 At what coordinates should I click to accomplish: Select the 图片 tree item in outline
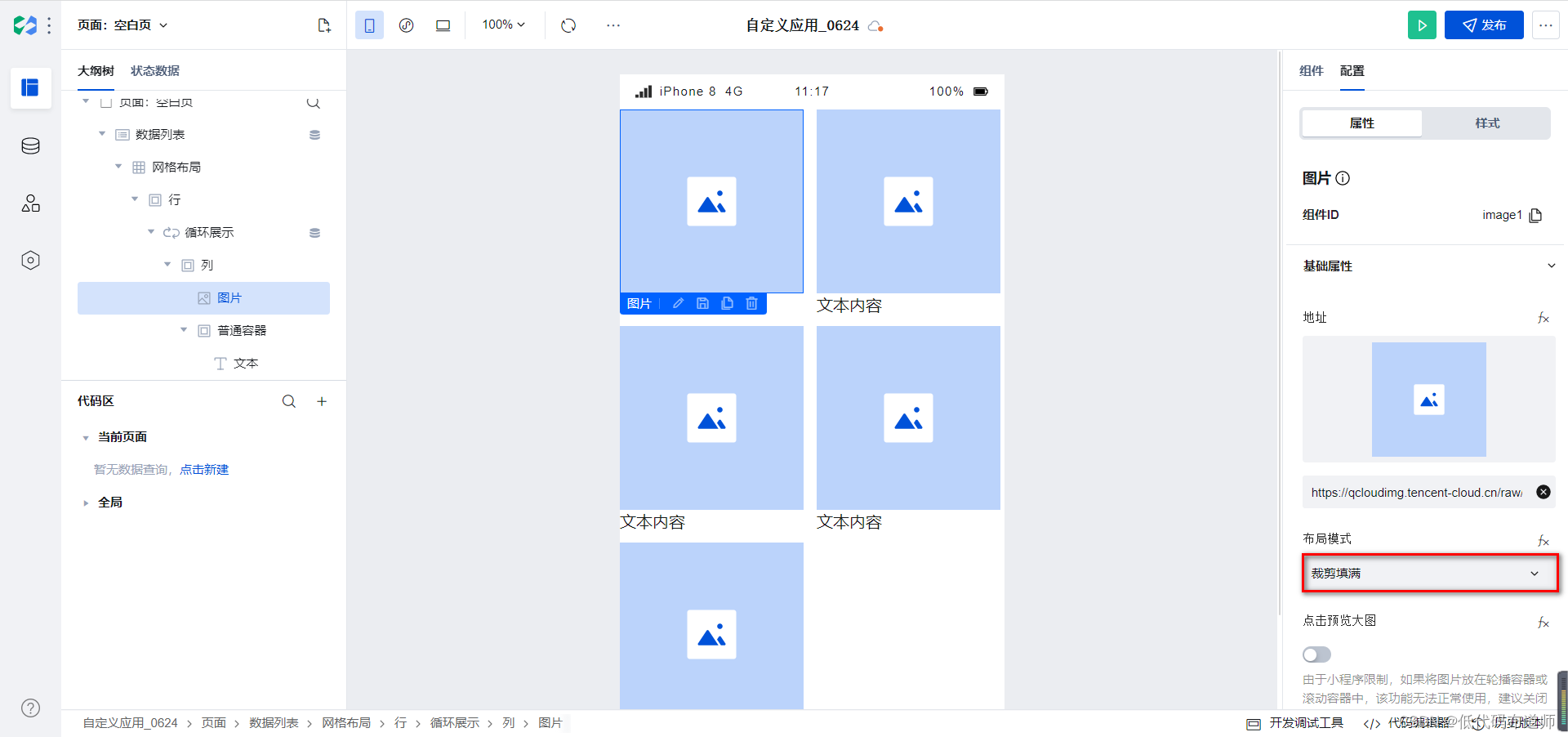click(x=203, y=298)
